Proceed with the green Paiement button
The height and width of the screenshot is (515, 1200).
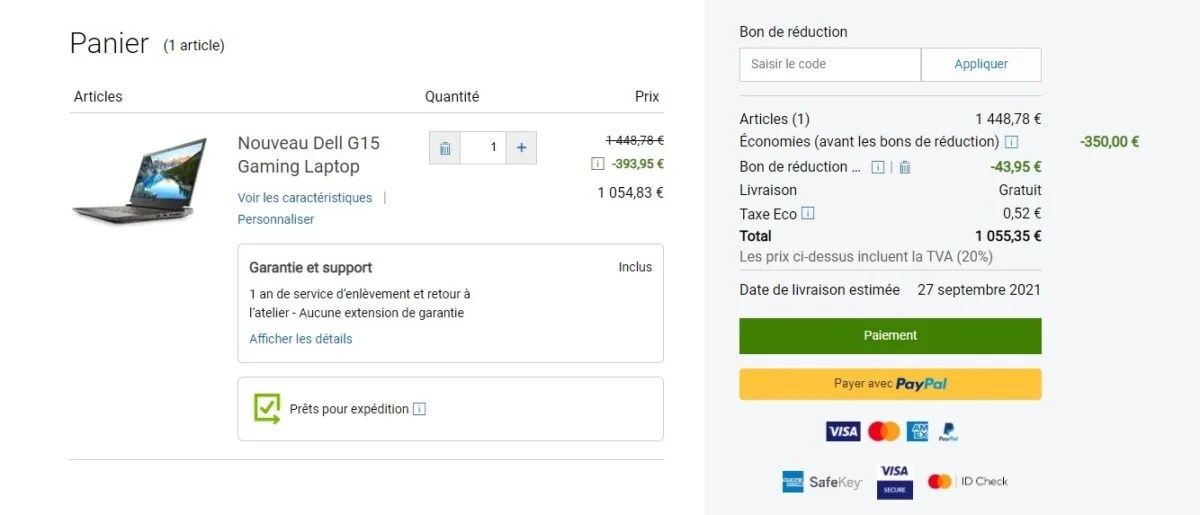point(890,336)
